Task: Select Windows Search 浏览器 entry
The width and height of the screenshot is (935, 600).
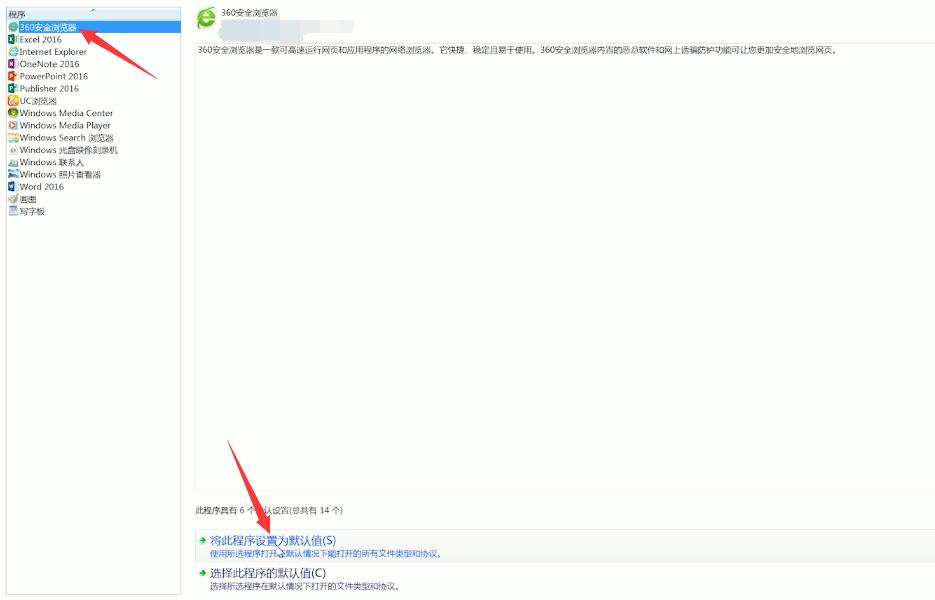Action: pyautogui.click(x=67, y=138)
